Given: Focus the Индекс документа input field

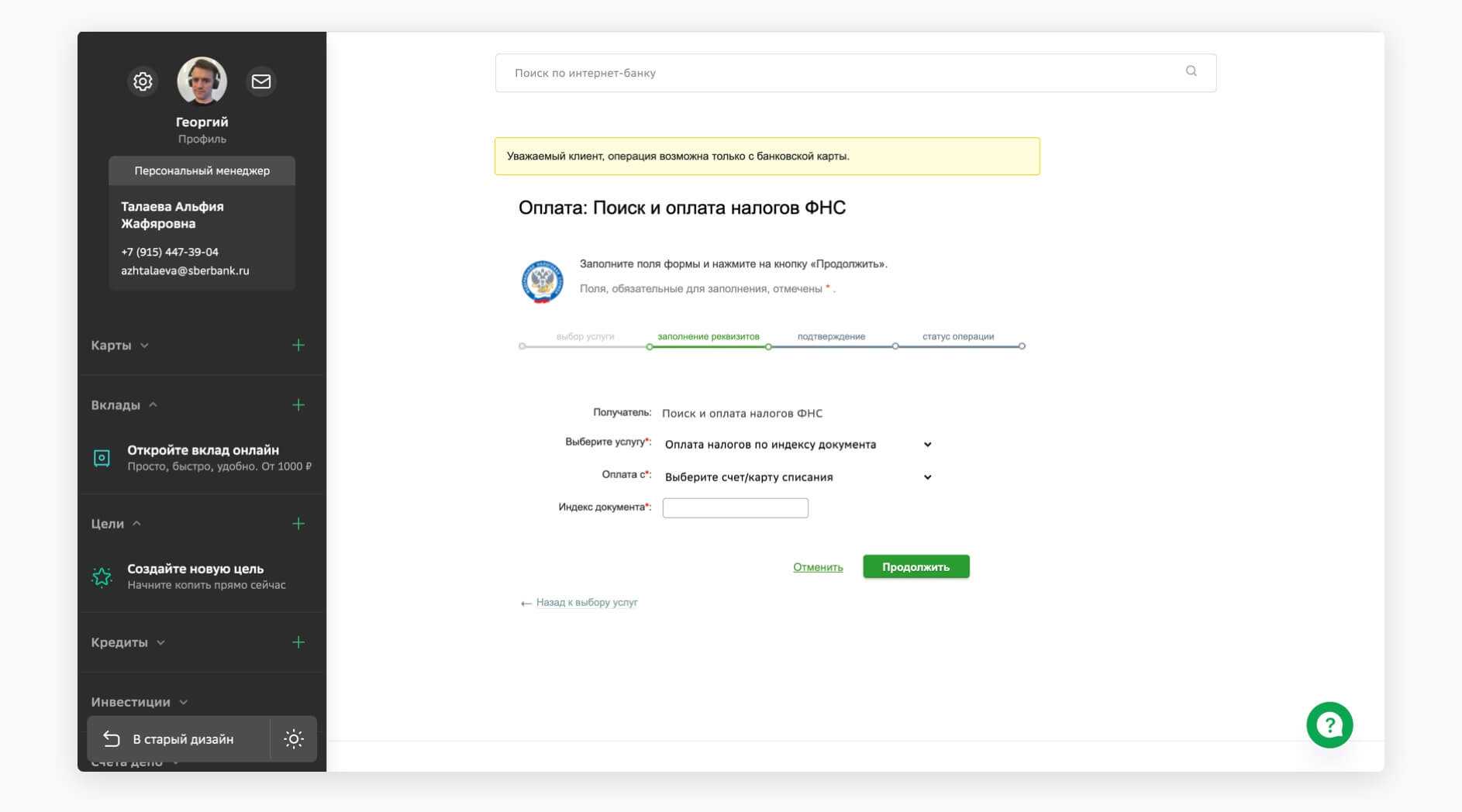Looking at the screenshot, I should click(735, 508).
